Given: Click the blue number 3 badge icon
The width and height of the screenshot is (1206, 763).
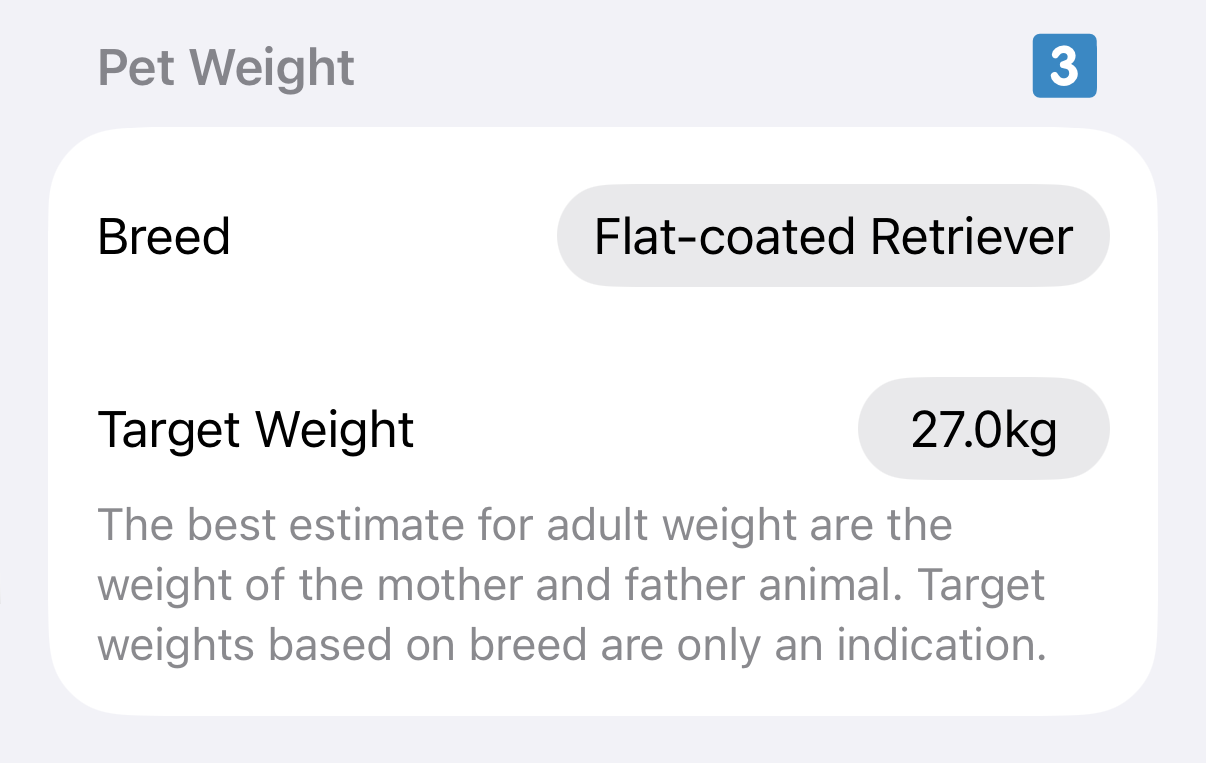Looking at the screenshot, I should click(x=1064, y=67).
